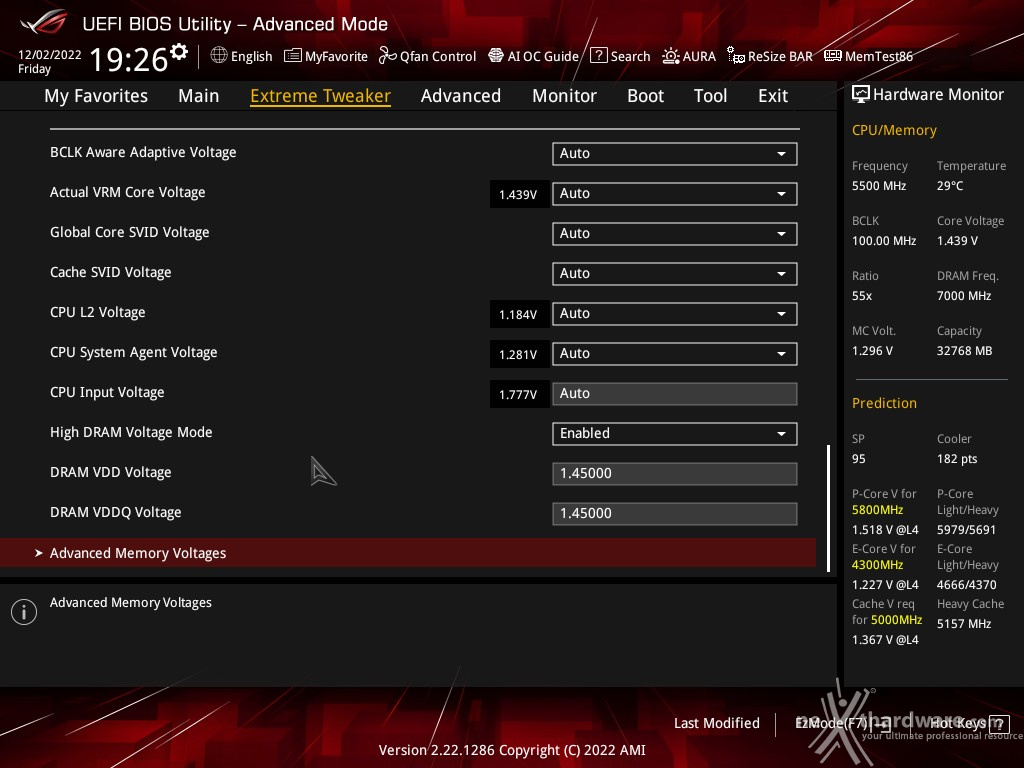Select the DRAM VDD Voltage label
This screenshot has width=1024, height=768.
(x=110, y=472)
